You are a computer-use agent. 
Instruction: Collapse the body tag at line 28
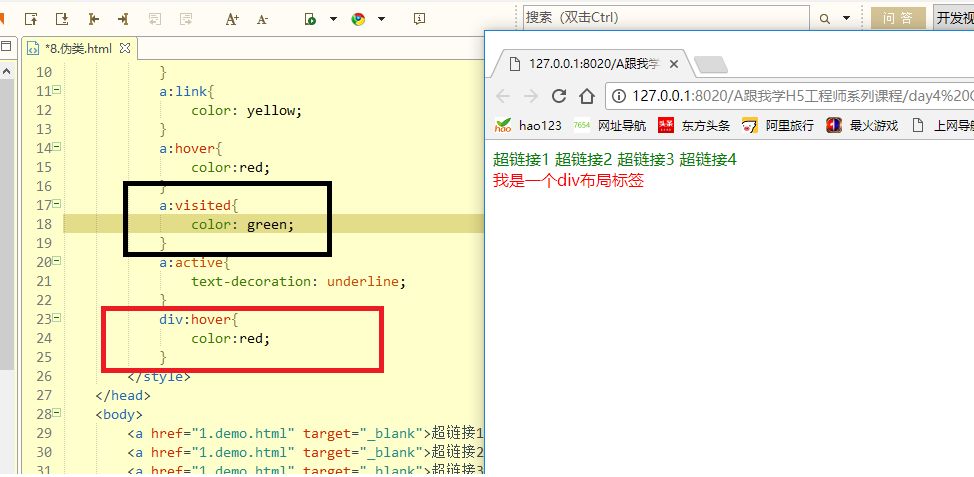57,413
